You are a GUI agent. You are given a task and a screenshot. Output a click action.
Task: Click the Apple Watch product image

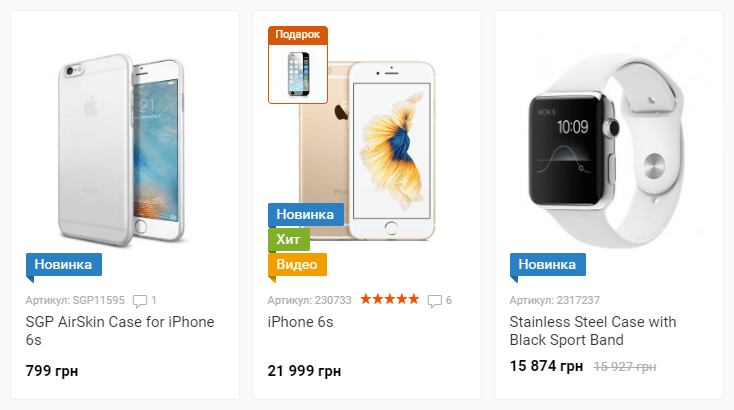[606, 151]
